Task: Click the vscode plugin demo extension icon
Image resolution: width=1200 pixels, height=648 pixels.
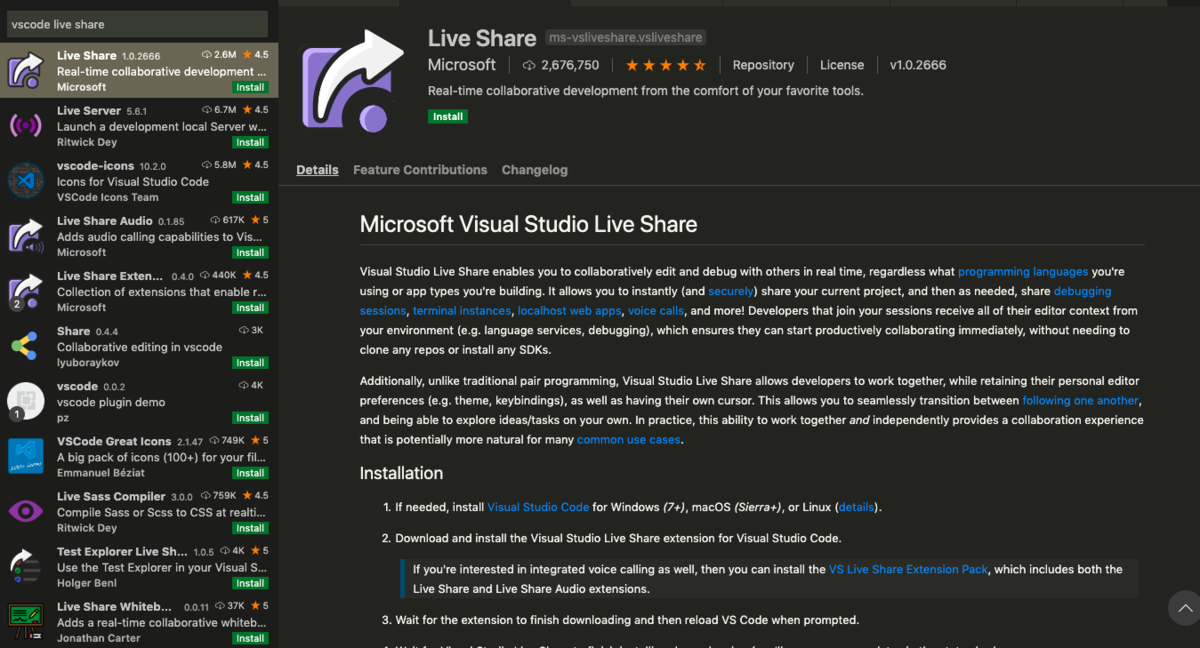Action: 26,401
